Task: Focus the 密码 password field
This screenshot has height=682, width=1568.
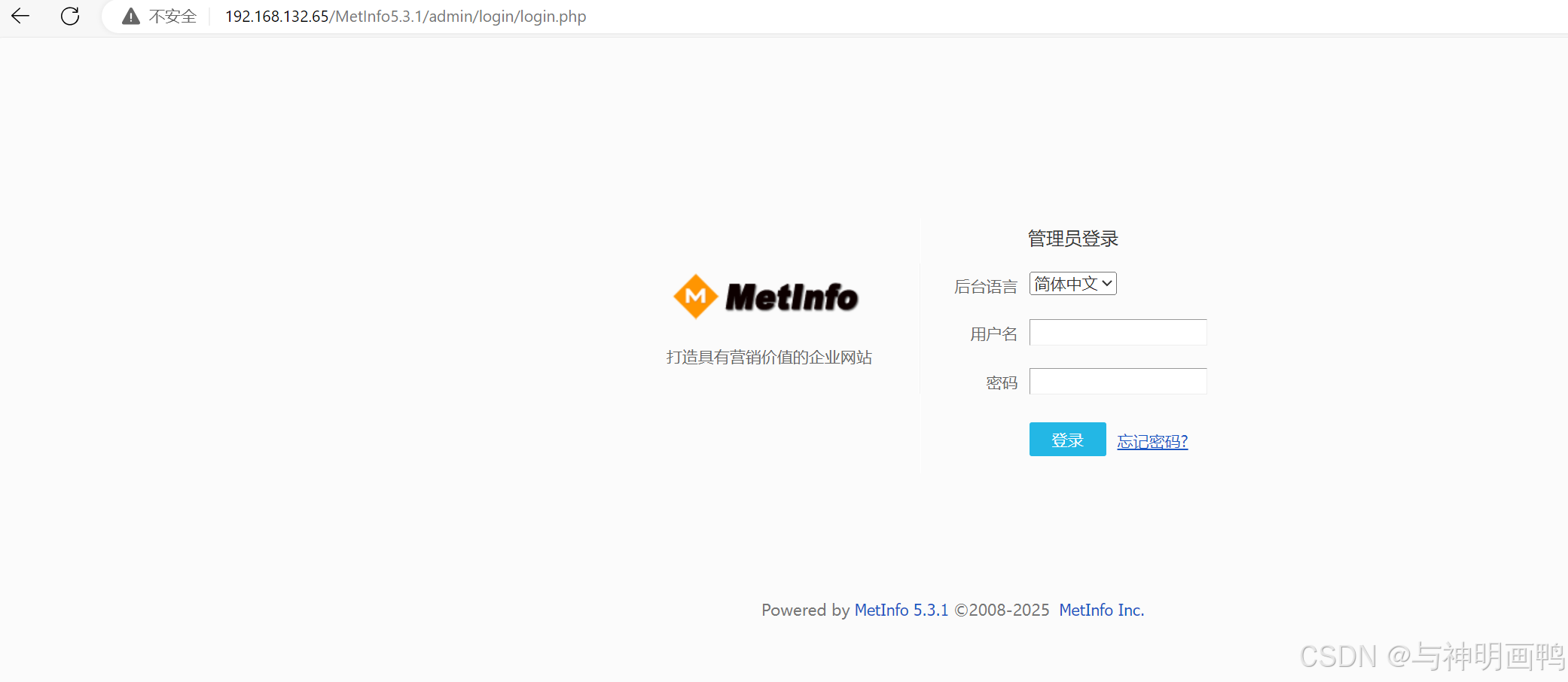Action: click(1118, 381)
